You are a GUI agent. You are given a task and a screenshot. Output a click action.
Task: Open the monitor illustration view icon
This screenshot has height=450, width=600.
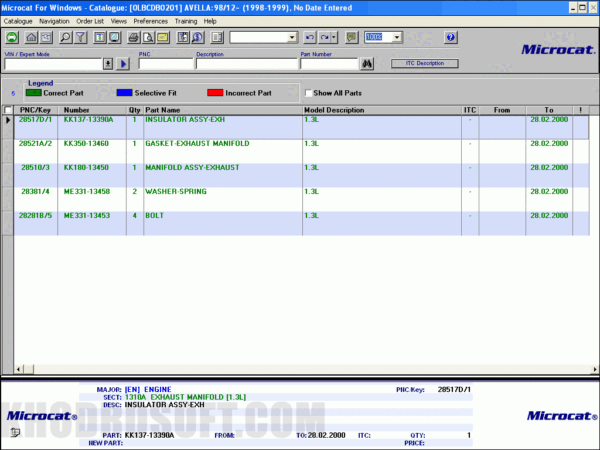(114, 37)
